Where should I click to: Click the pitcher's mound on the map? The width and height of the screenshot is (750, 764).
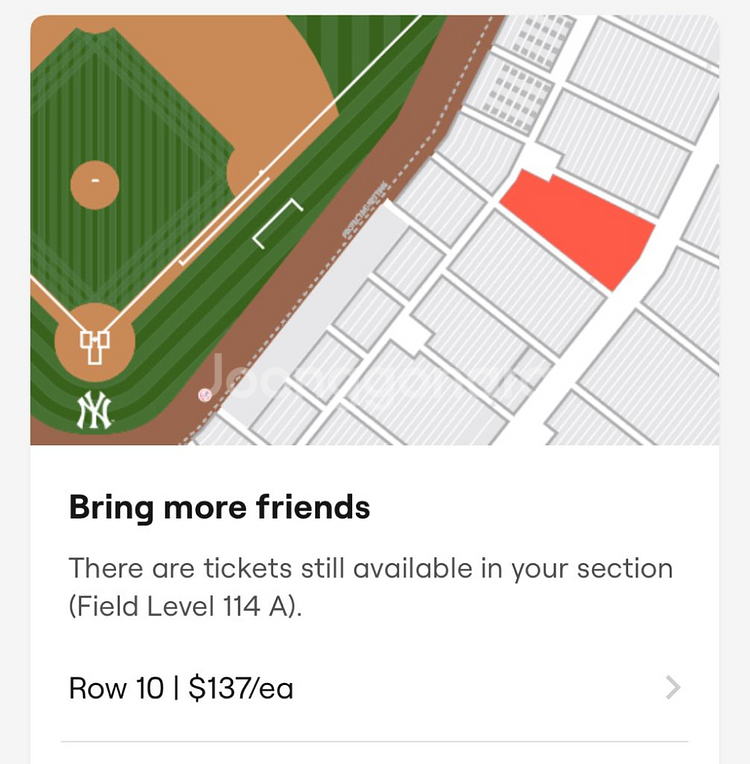tap(95, 184)
